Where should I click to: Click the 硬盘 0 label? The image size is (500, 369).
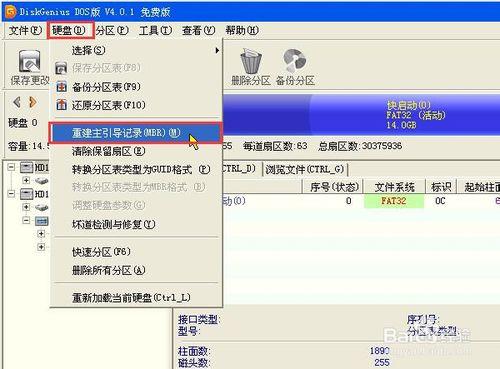(23, 123)
